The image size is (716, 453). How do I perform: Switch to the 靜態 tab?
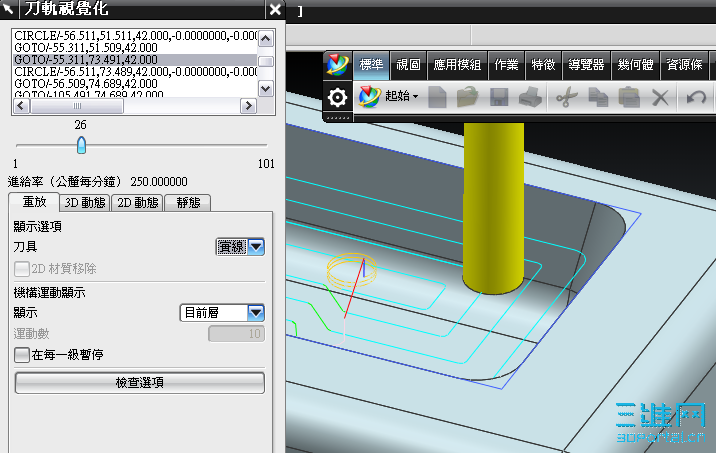(x=188, y=203)
